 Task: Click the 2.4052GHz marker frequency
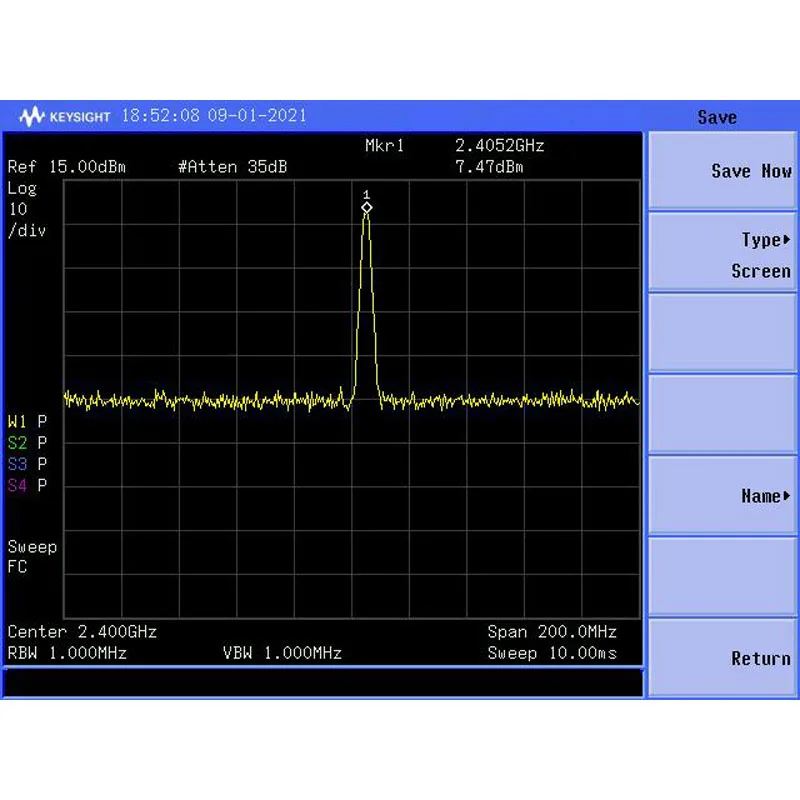coord(499,146)
